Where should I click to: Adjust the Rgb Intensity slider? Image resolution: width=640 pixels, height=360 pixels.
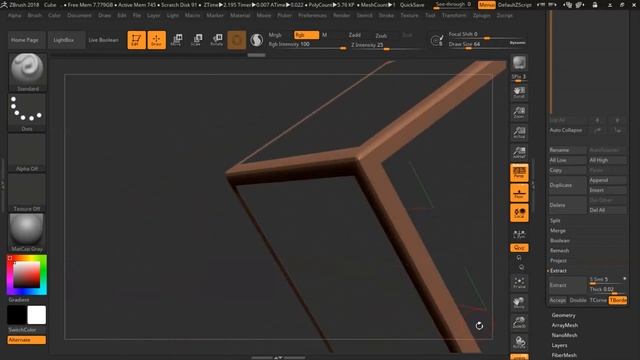[x=307, y=44]
